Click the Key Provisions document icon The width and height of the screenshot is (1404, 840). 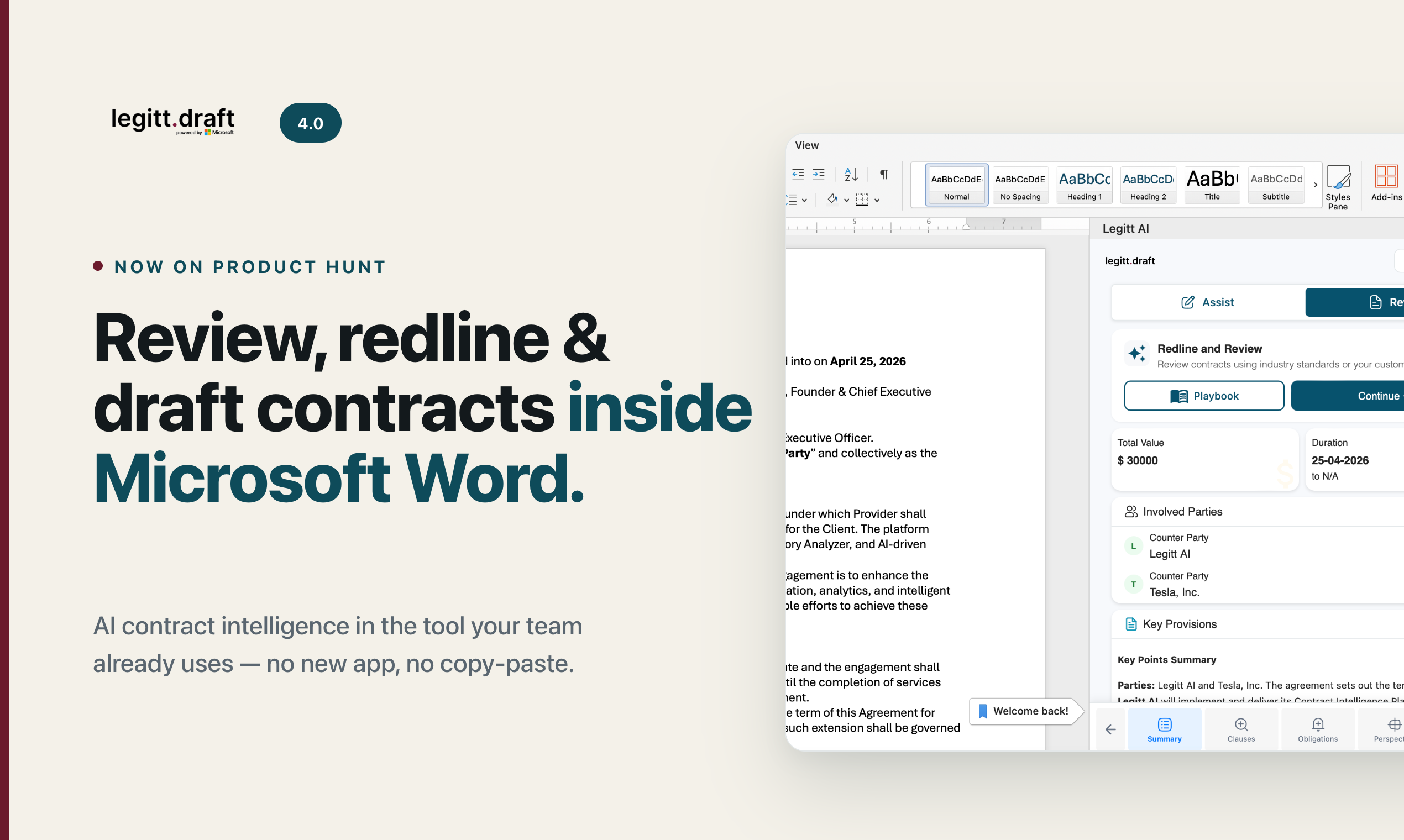pyautogui.click(x=1131, y=624)
